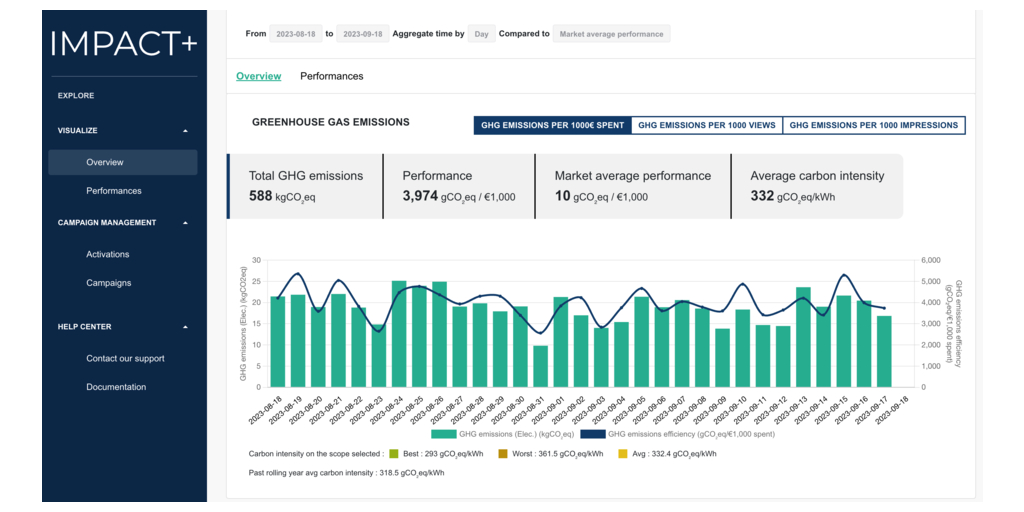The height and width of the screenshot is (512, 1024).
Task: Open the Documentation link
Action: [x=116, y=387]
